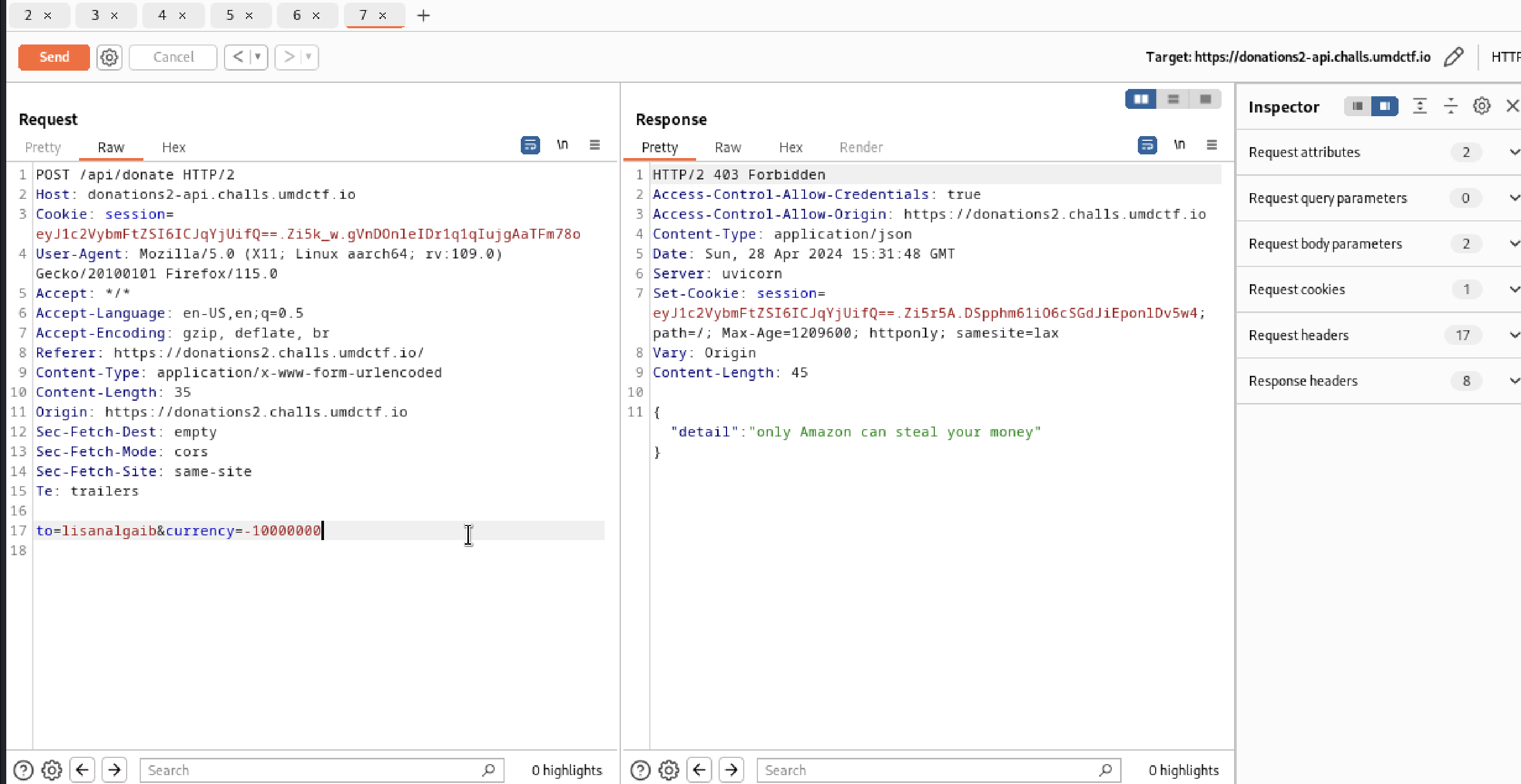Select the response Pretty view
1521x784 pixels.
[x=659, y=147]
